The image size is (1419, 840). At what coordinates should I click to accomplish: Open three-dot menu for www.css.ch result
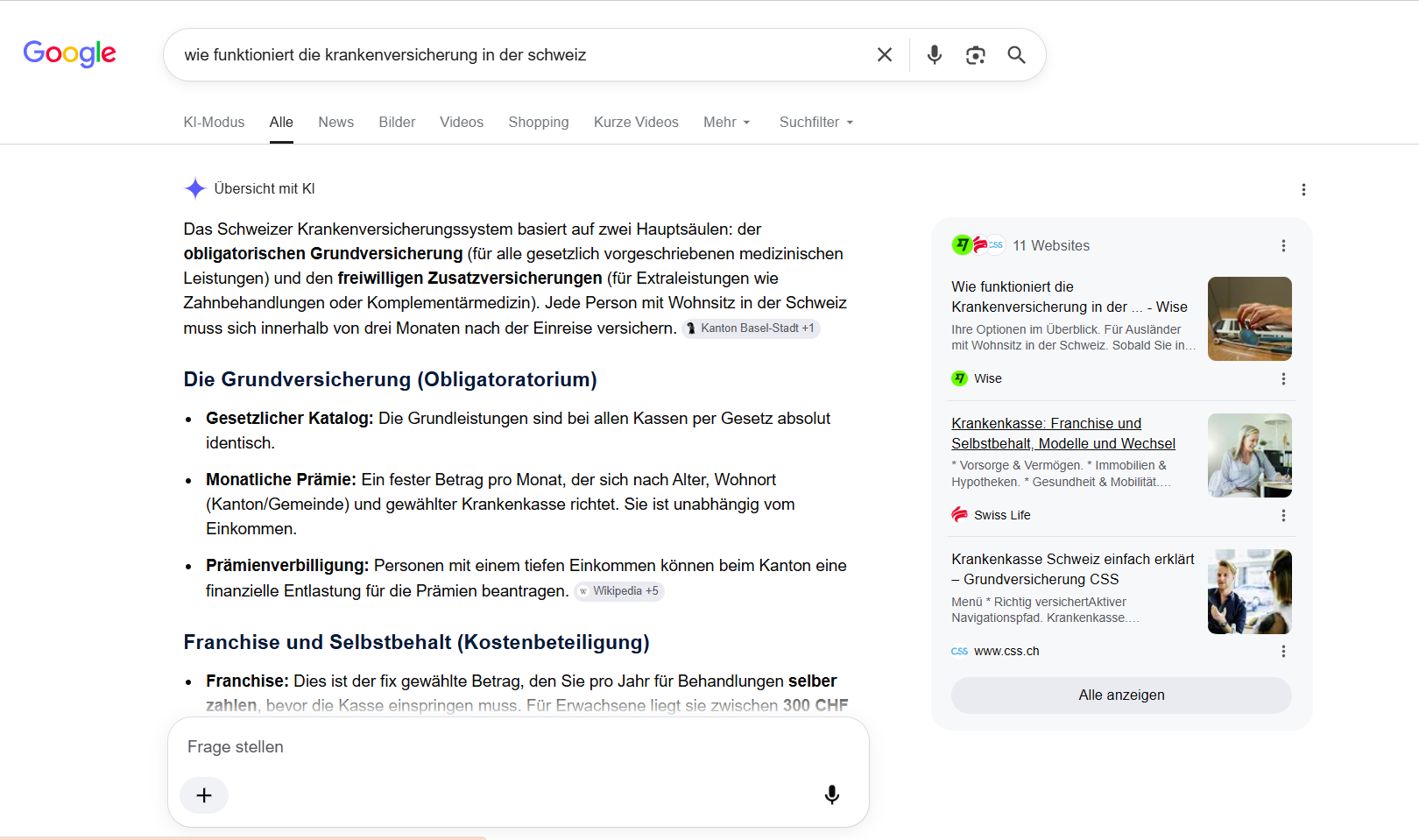click(1283, 652)
